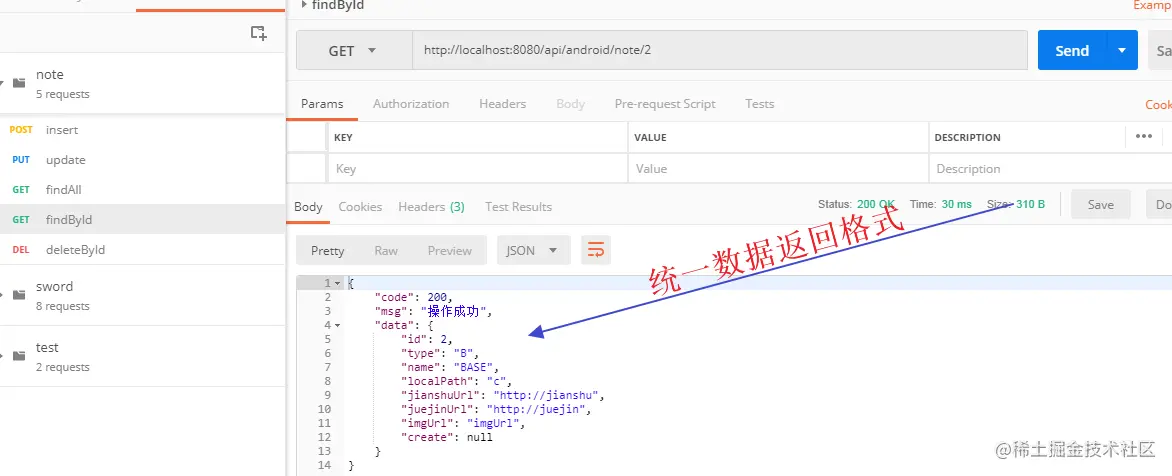1172x476 pixels.
Task: Click the Description input field
Action: coord(1049,169)
